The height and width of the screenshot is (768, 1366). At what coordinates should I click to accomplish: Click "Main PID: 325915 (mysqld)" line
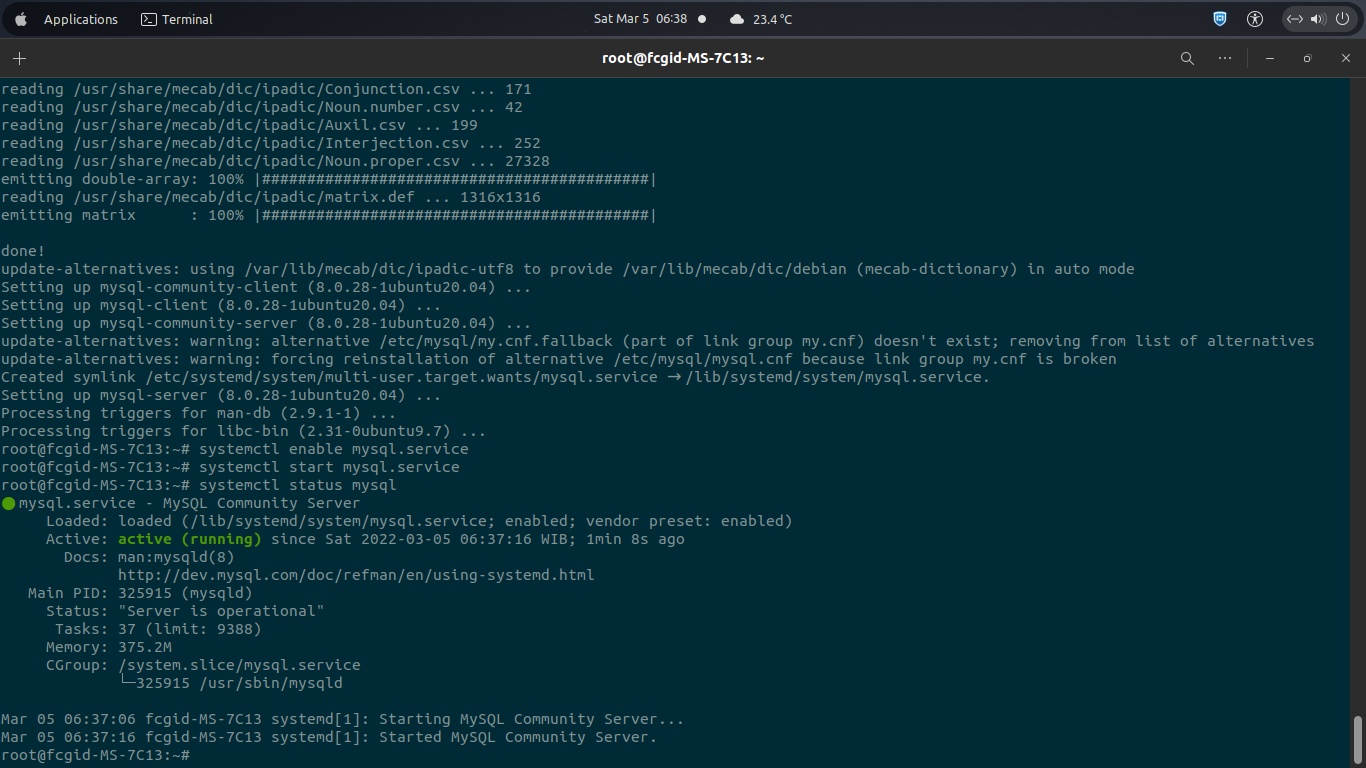tap(140, 593)
